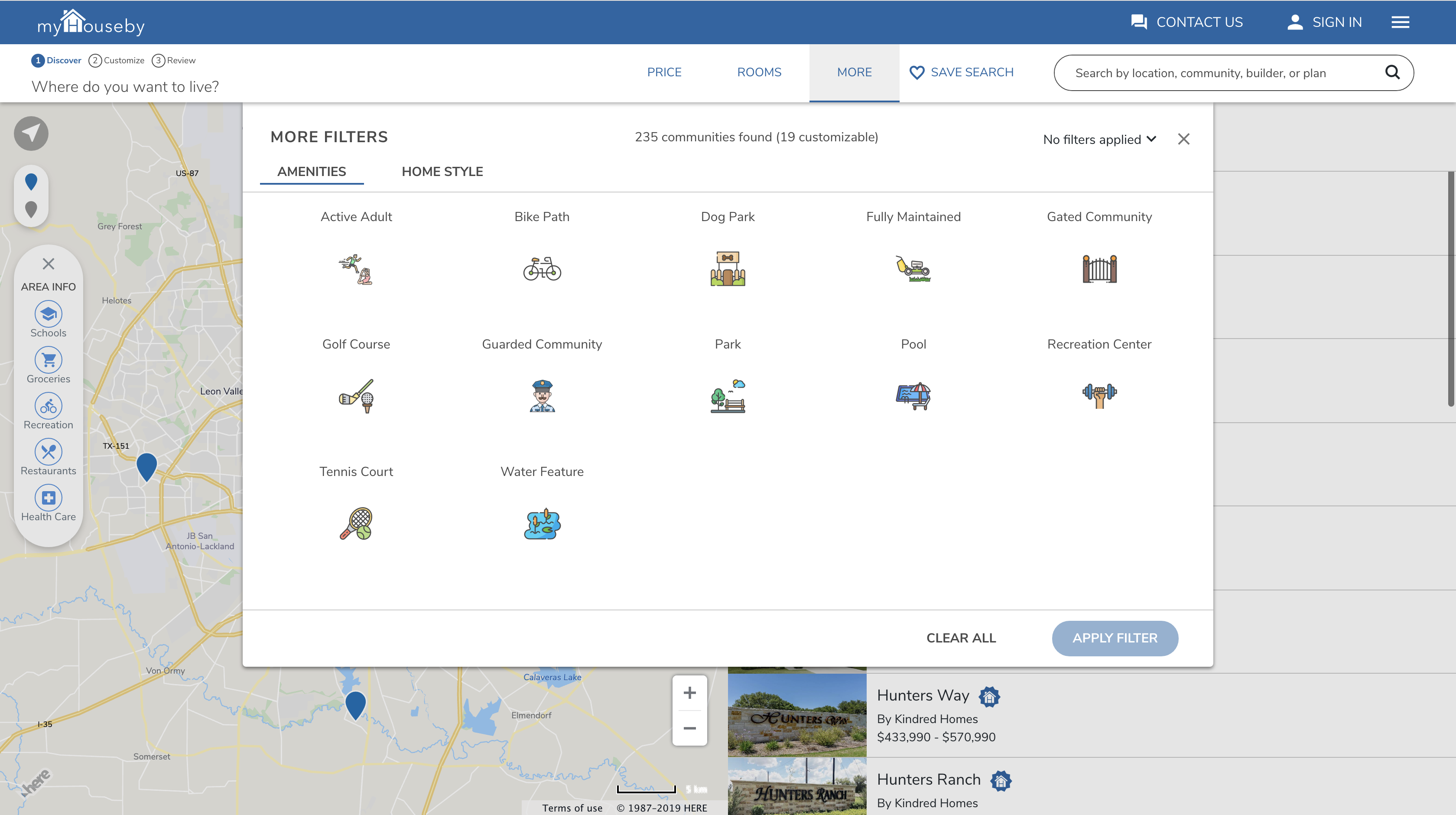Switch to the HOME STYLE tab
The height and width of the screenshot is (815, 1456).
tap(442, 171)
